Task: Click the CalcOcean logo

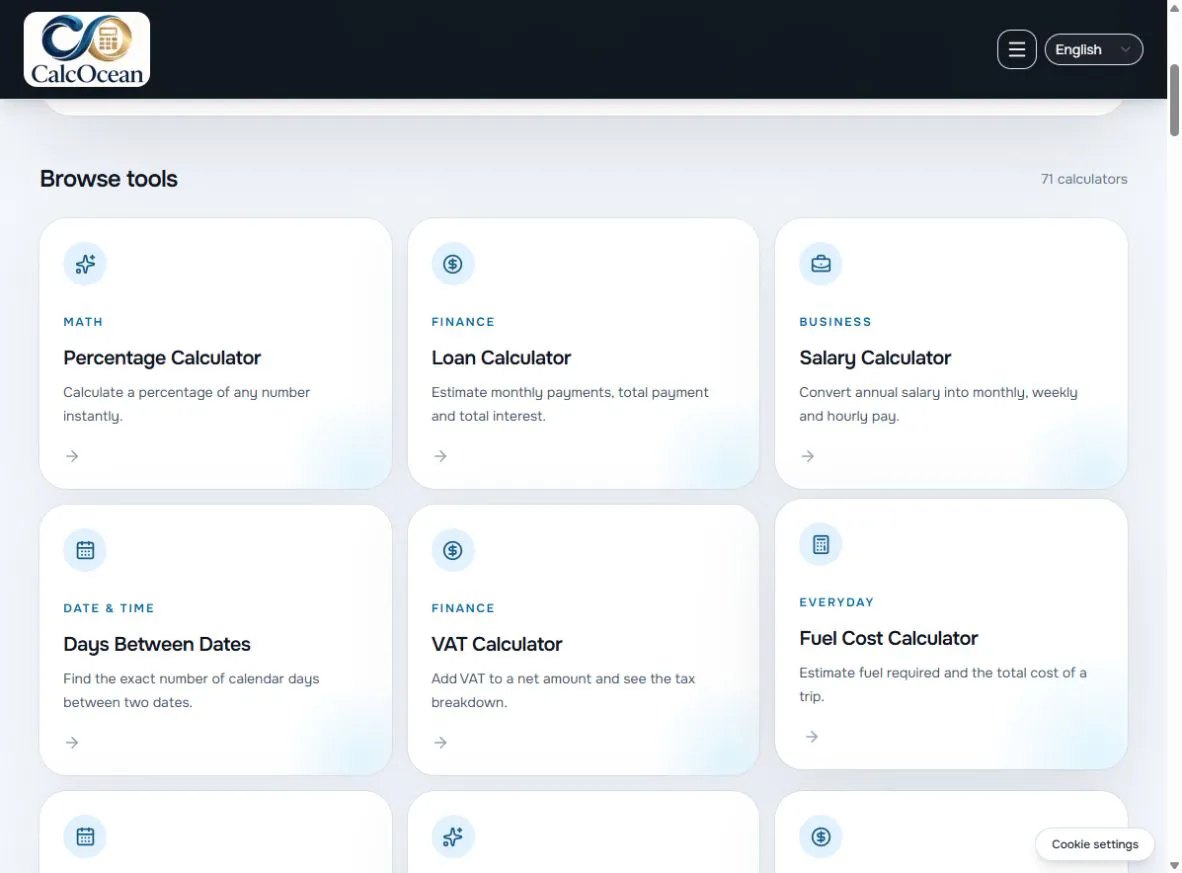Action: point(87,49)
